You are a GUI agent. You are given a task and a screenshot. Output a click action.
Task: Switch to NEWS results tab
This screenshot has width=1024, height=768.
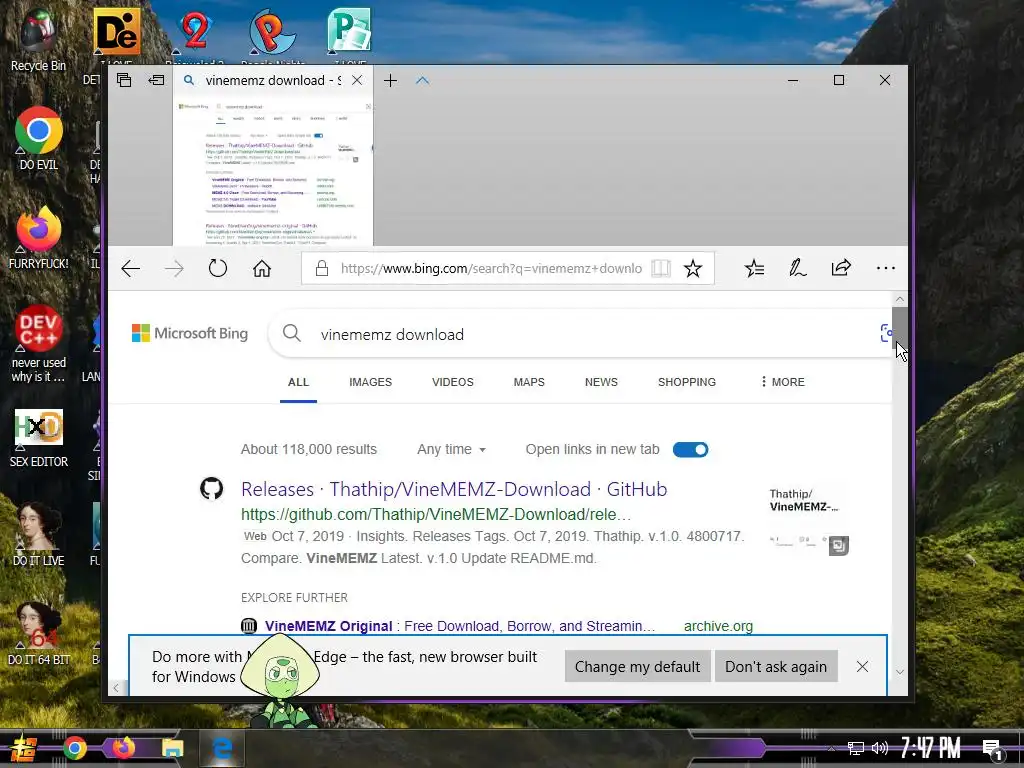pos(601,382)
